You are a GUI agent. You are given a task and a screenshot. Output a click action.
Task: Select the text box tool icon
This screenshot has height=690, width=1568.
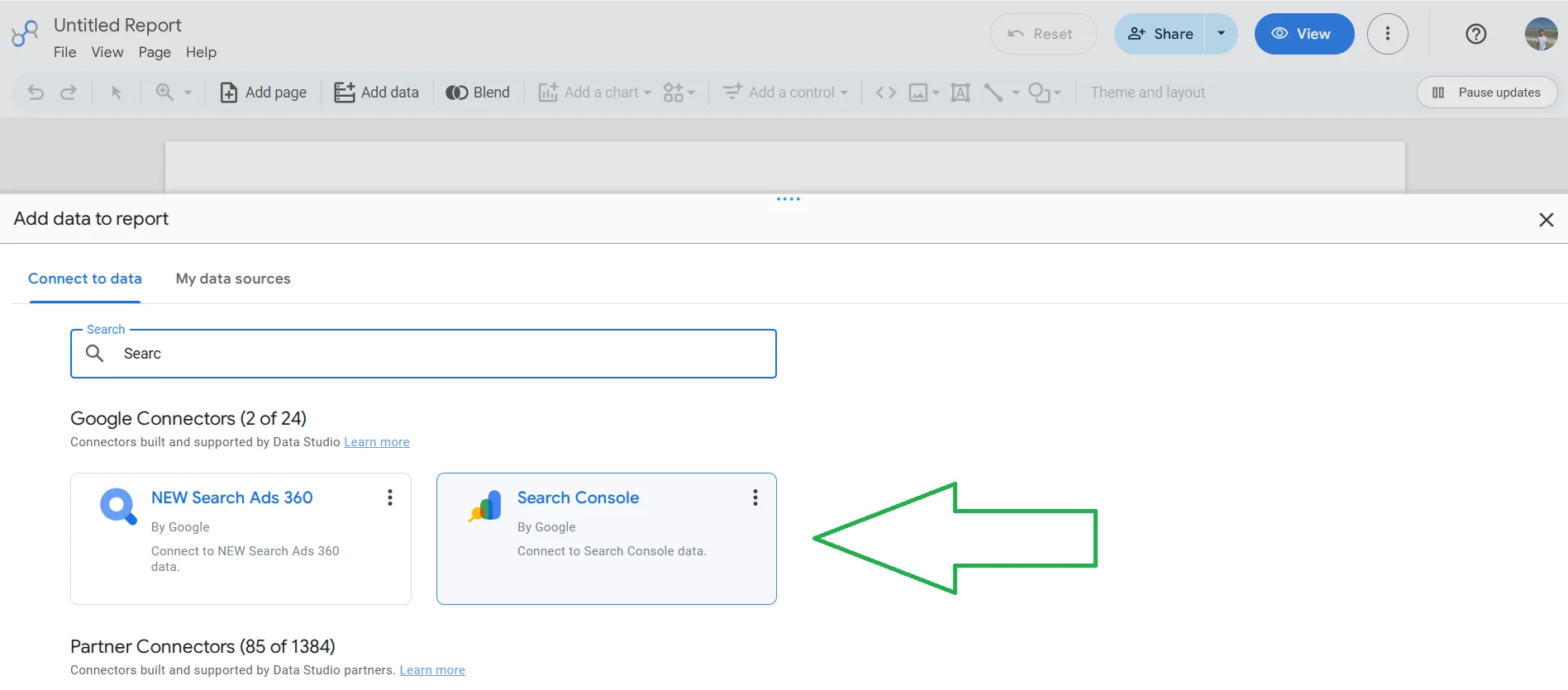tap(960, 93)
